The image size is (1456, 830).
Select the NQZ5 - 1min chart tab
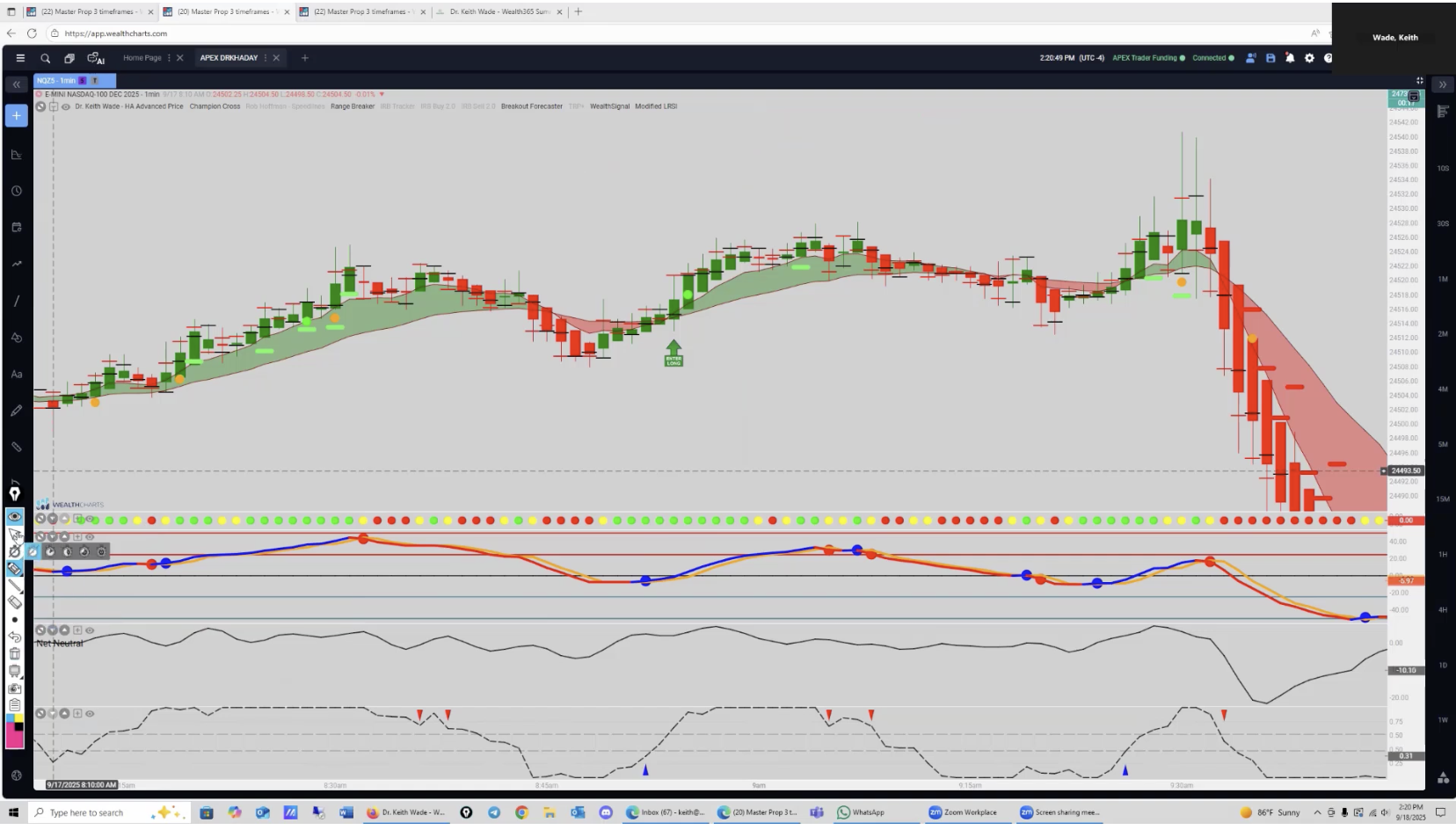pyautogui.click(x=57, y=81)
